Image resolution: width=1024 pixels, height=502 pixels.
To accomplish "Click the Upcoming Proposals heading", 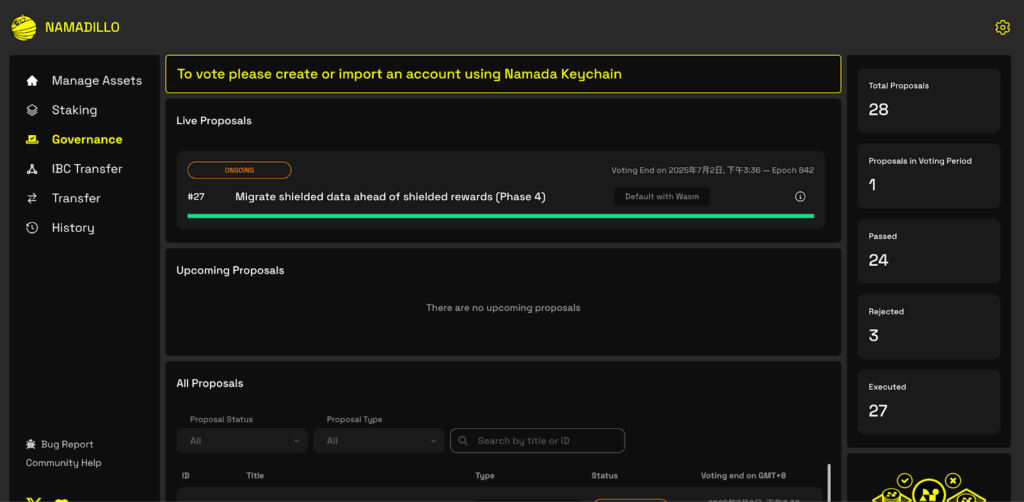I will click(x=230, y=270).
